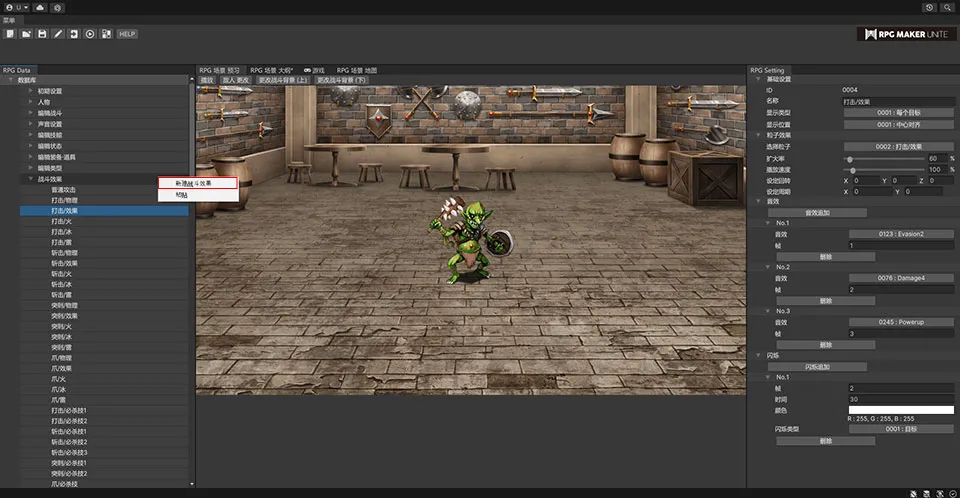The width and height of the screenshot is (960, 498).
Task: Select 新增战斗效果 in context menu
Action: (197, 183)
